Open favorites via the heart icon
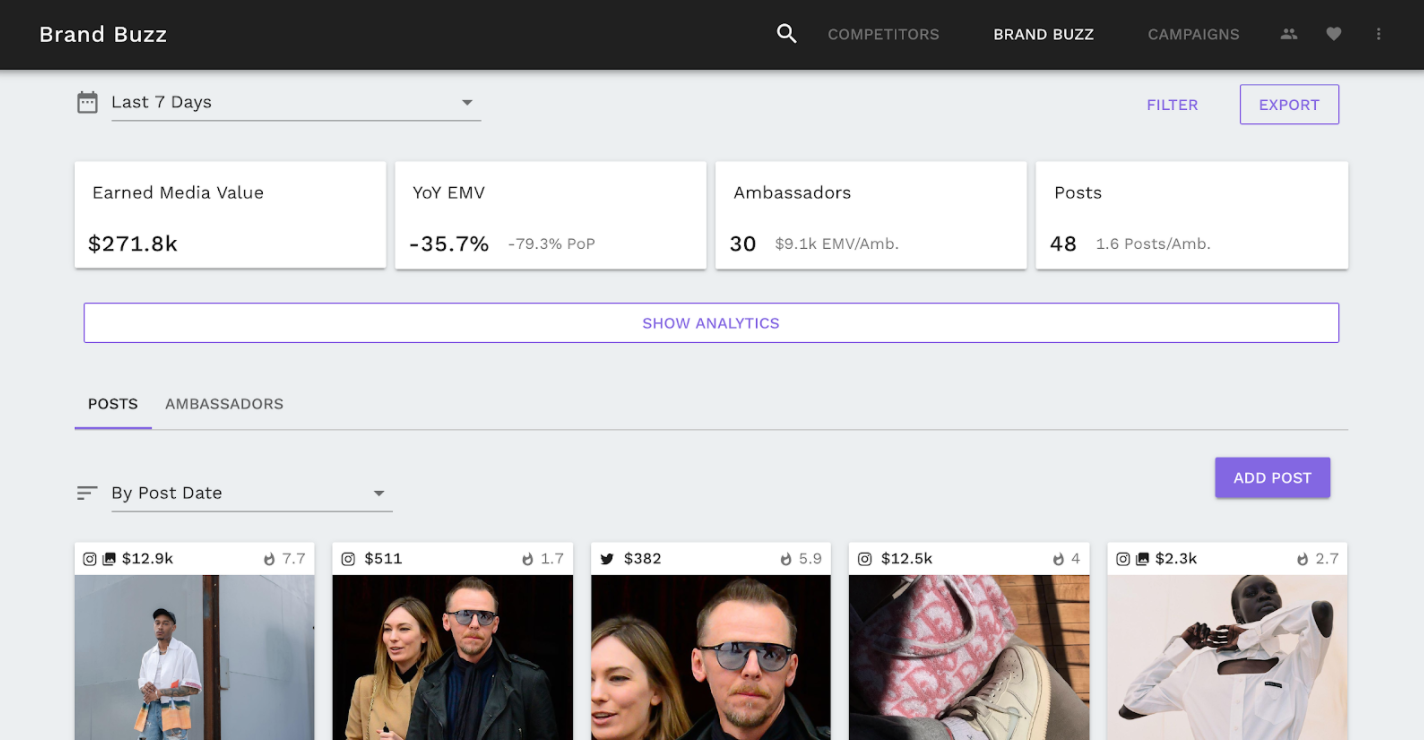The width and height of the screenshot is (1424, 740). click(x=1333, y=34)
